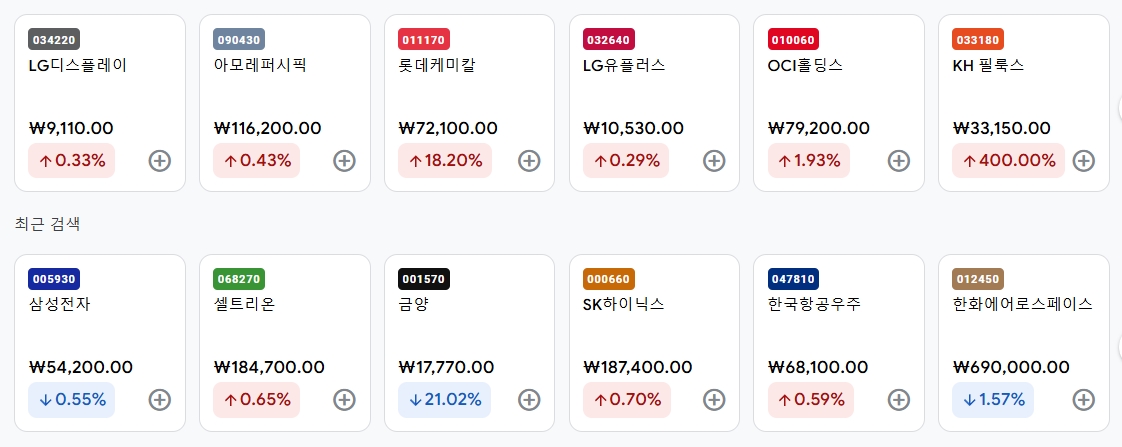
Task: Add 한국항공우주 with the plus icon
Action: coord(899,400)
